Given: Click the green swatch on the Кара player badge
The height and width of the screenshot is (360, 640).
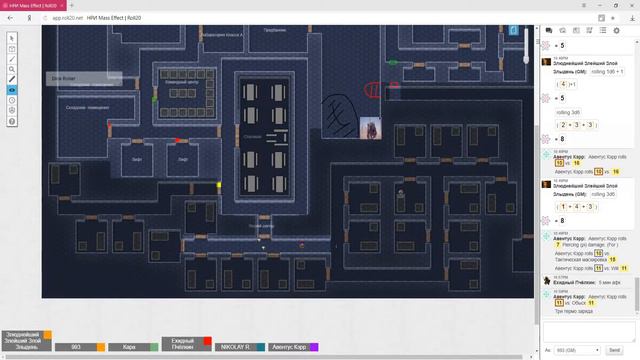Looking at the screenshot, I should tap(154, 347).
